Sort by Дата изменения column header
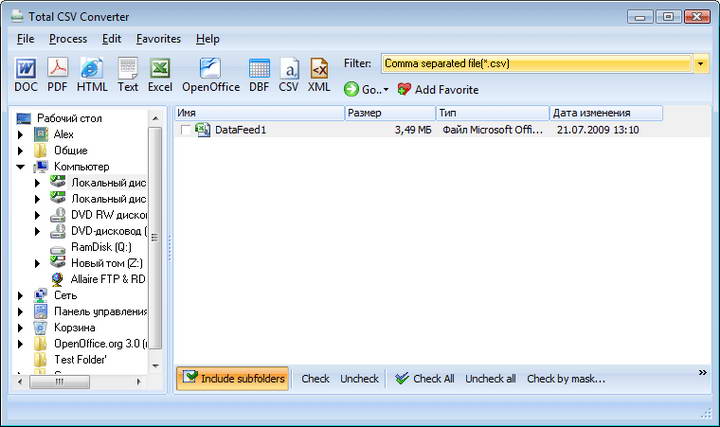The image size is (720, 427). tap(606, 113)
